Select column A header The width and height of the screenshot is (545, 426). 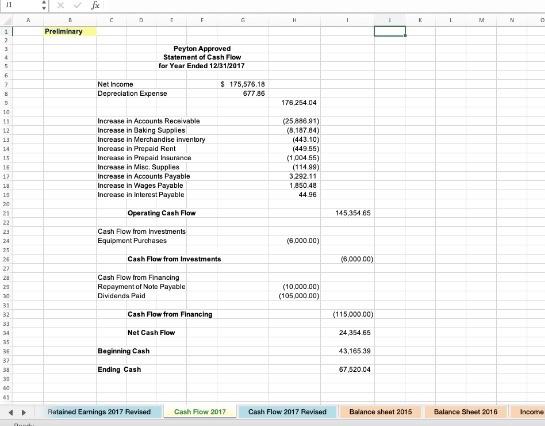28,20
